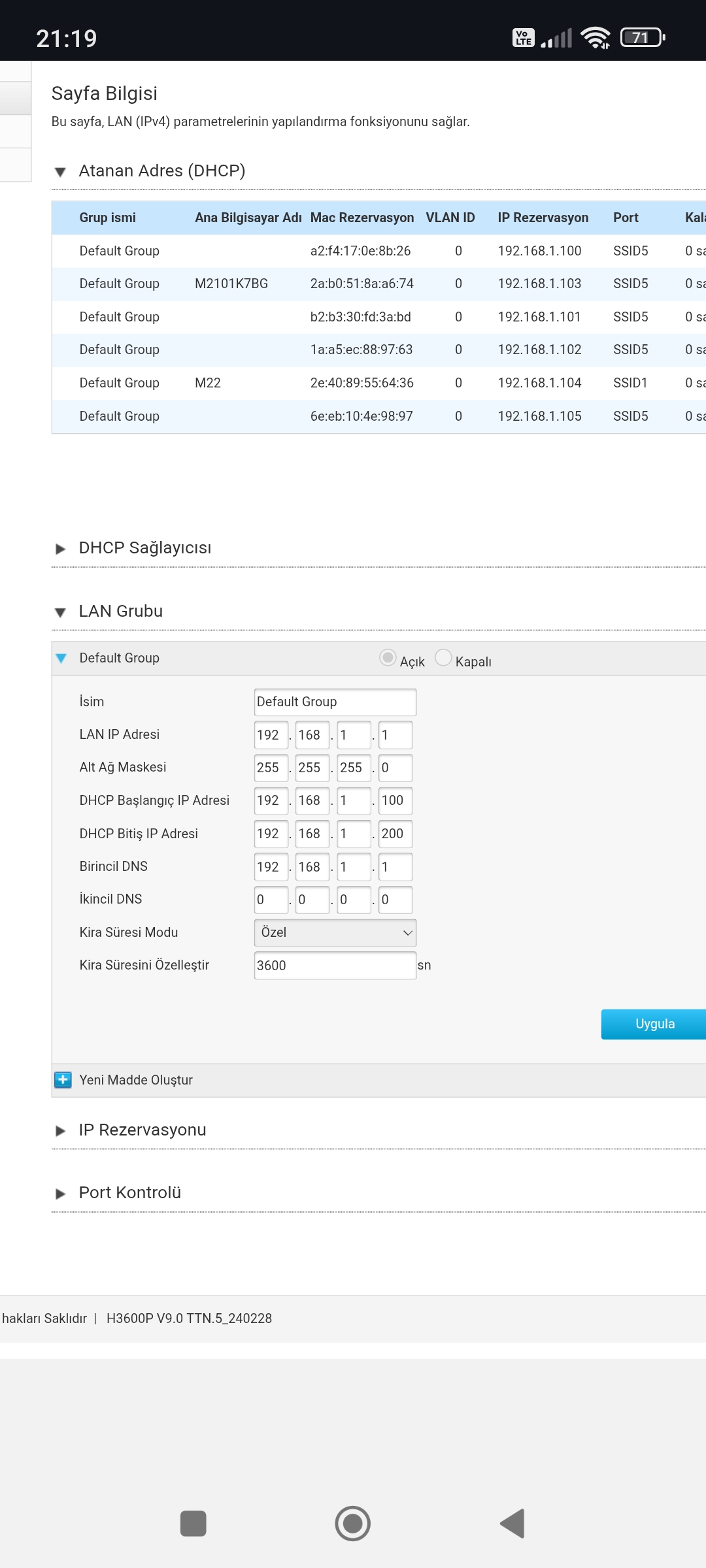Viewport: 706px width, 1568px height.
Task: Click the Grup ismi column header
Action: (x=108, y=218)
